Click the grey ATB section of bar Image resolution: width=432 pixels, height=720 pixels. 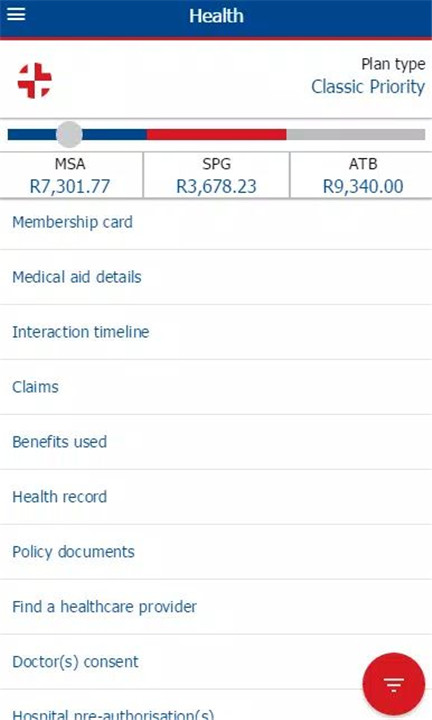tap(356, 134)
